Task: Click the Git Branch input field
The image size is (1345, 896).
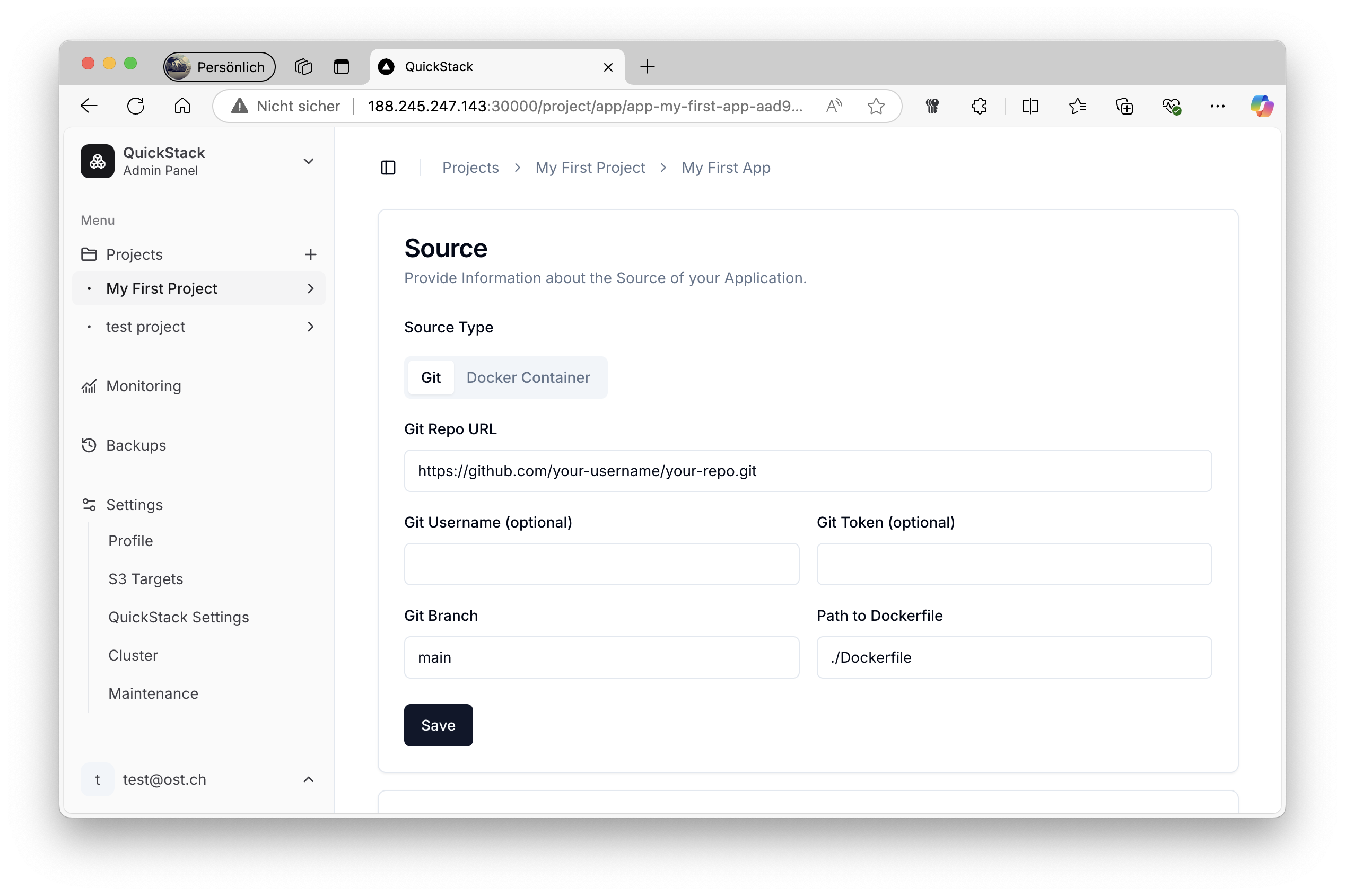Action: point(601,657)
